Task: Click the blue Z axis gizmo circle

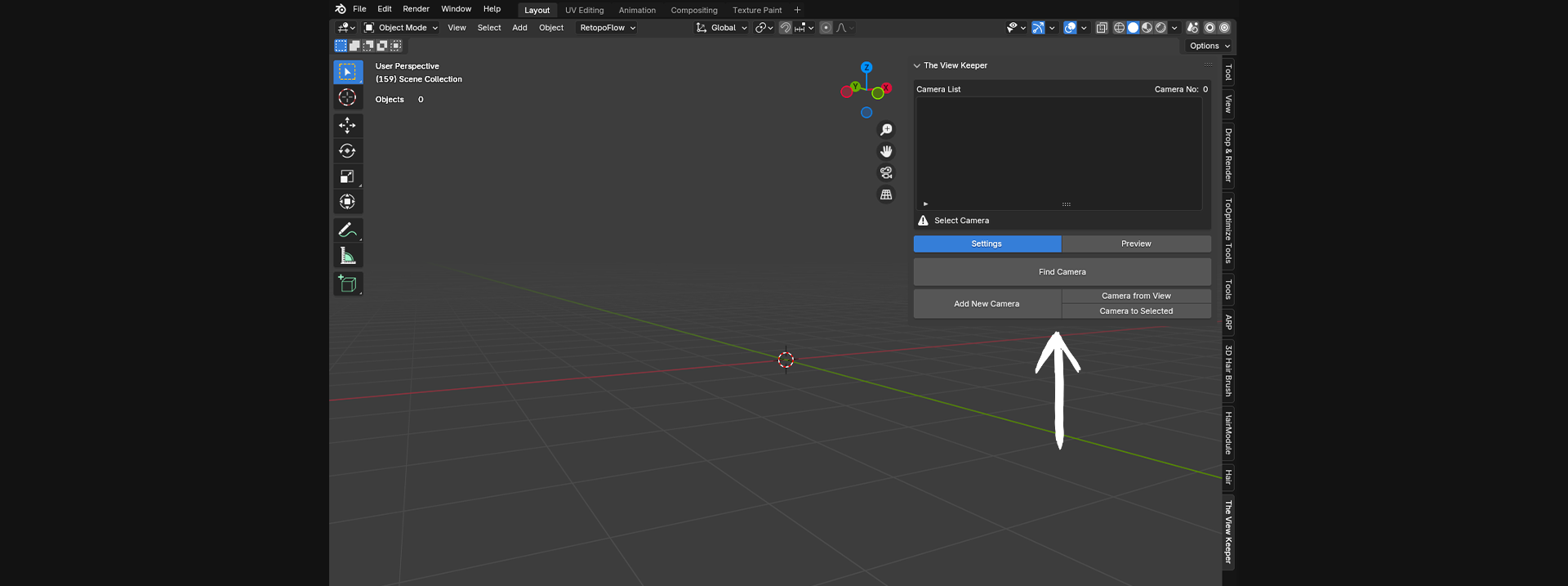Action: [866, 67]
